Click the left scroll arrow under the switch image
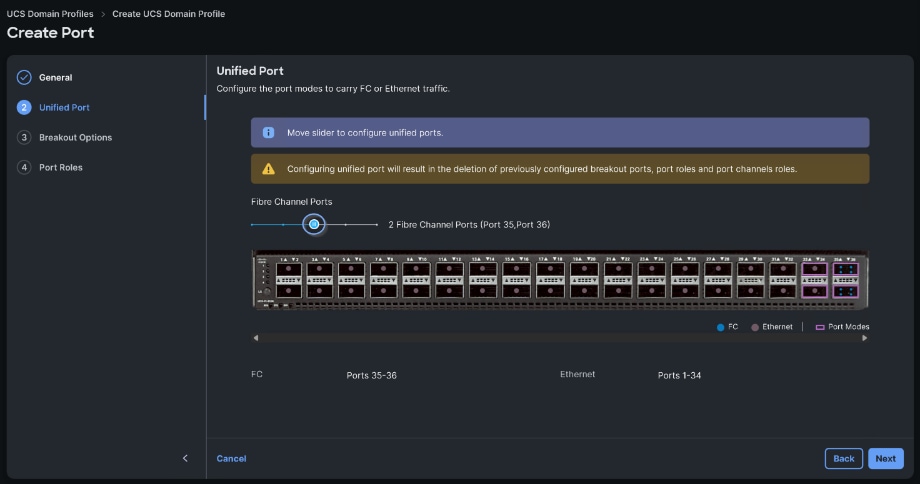Image resolution: width=920 pixels, height=484 pixels. tap(255, 338)
